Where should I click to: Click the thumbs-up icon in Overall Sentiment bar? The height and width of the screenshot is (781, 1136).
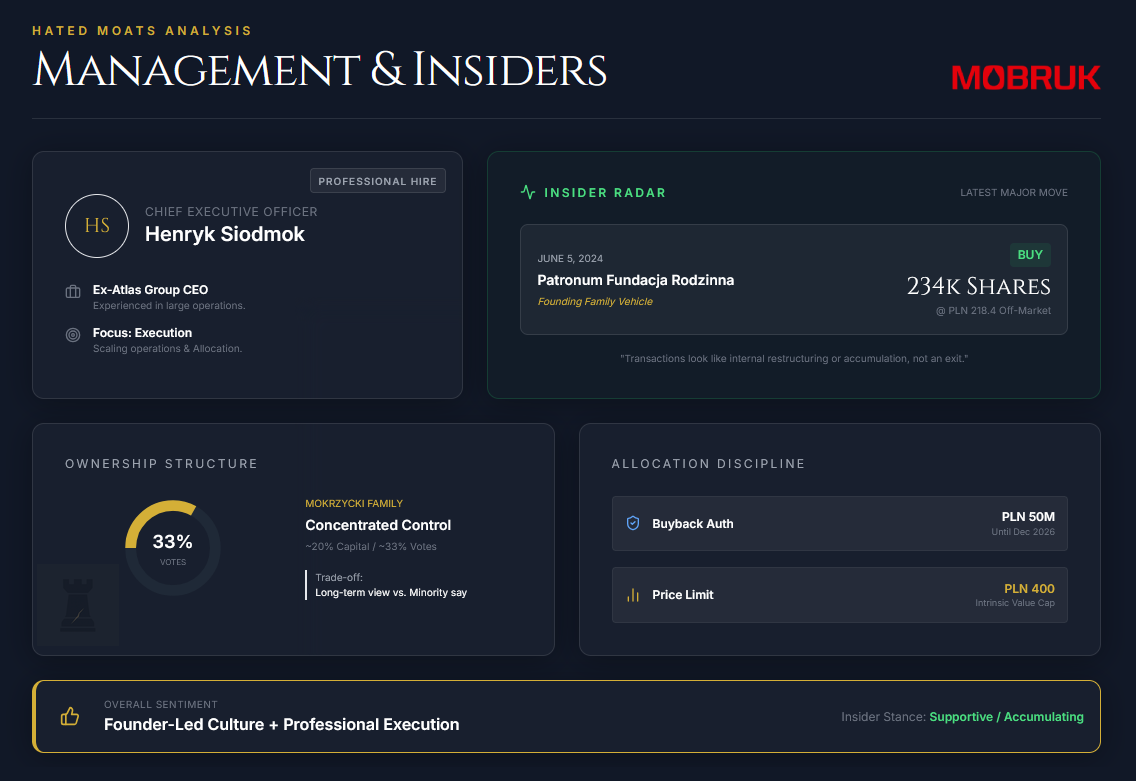pyautogui.click(x=70, y=717)
